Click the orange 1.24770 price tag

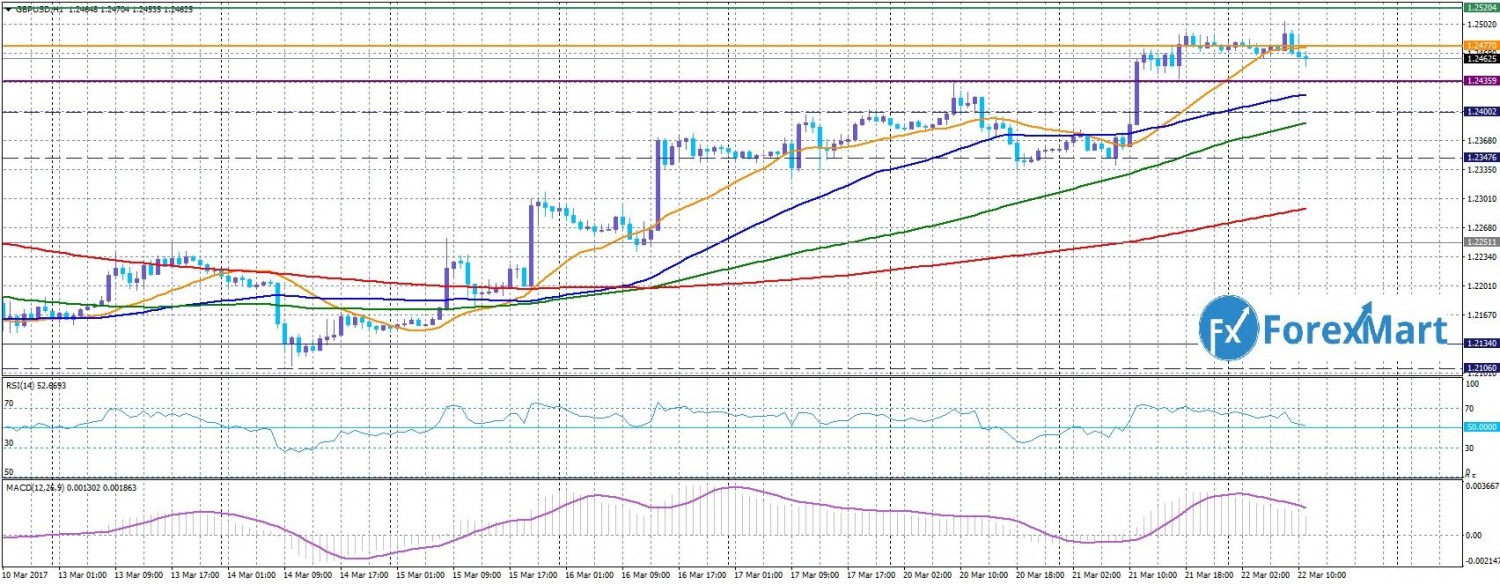[1479, 46]
